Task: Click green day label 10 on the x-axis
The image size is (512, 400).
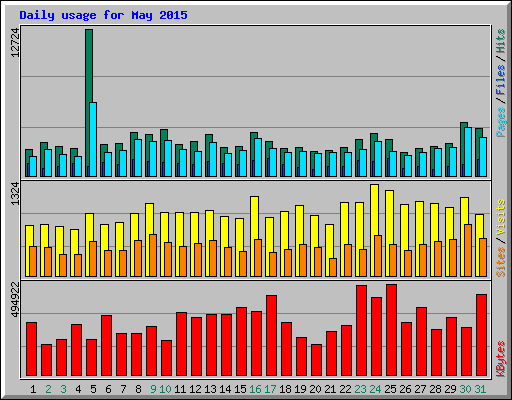Action: (x=165, y=389)
